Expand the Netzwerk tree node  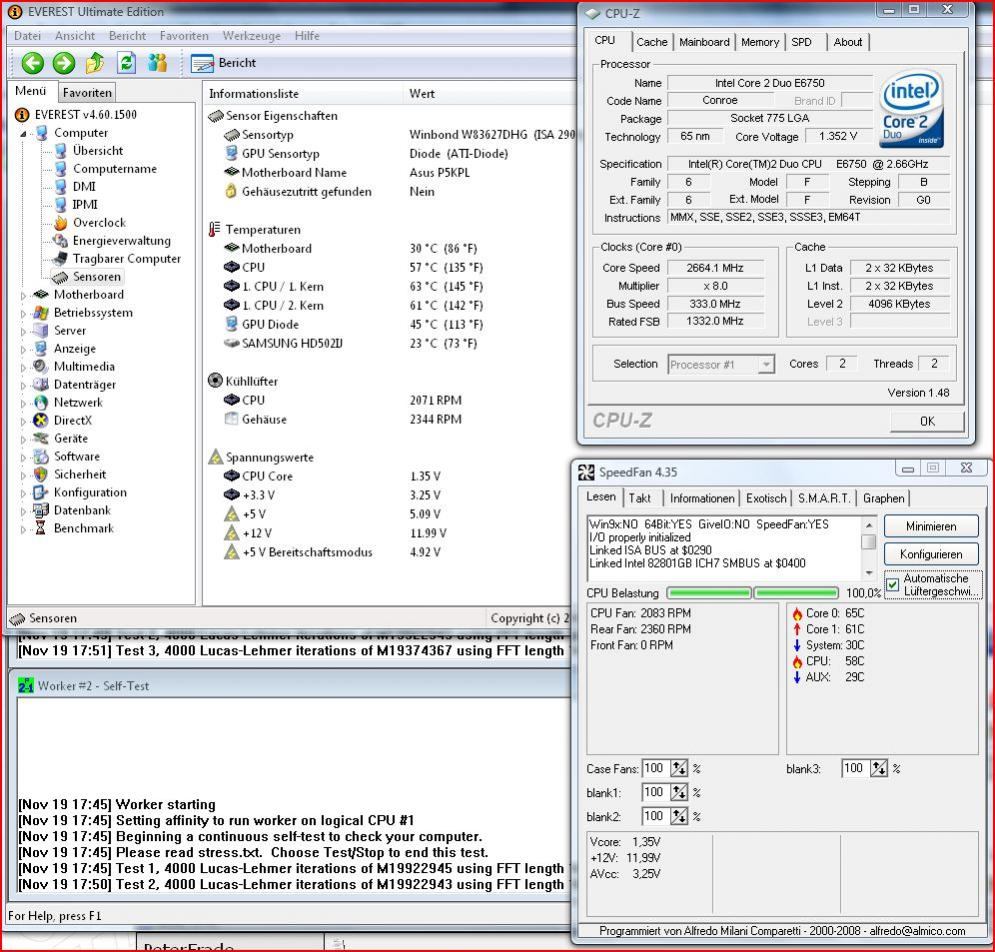point(23,403)
